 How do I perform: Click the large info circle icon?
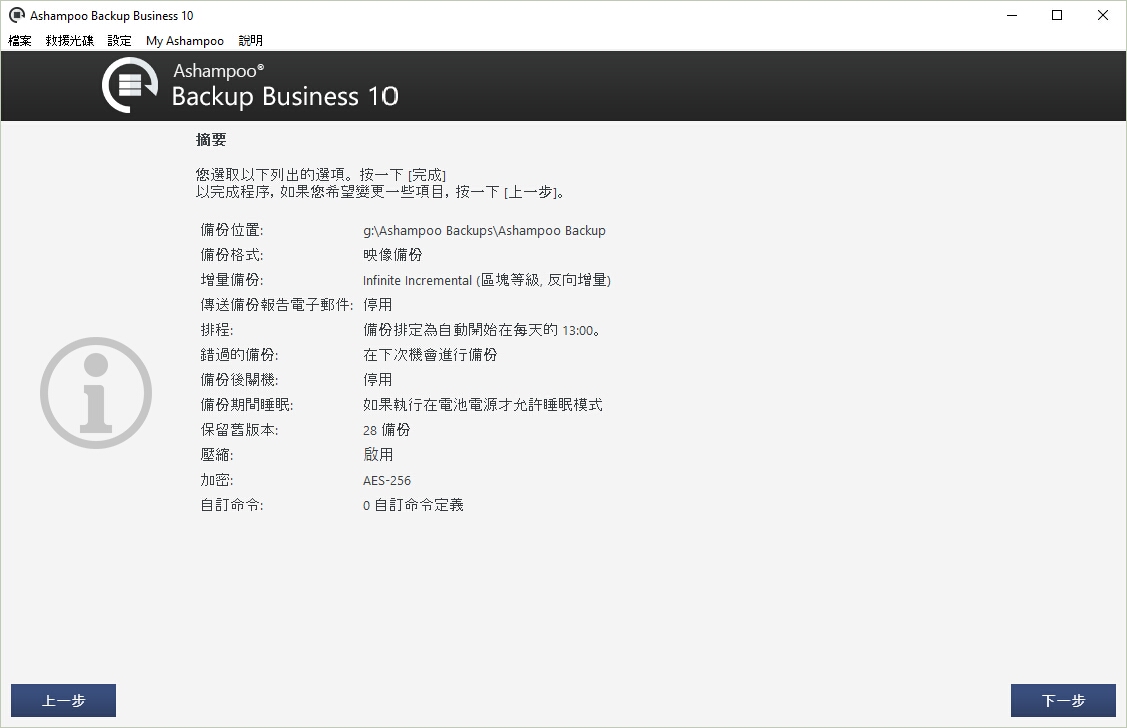tap(96, 393)
